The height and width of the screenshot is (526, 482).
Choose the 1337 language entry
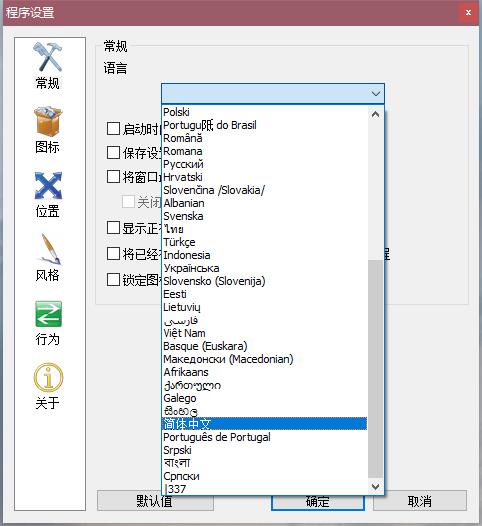coord(265,489)
